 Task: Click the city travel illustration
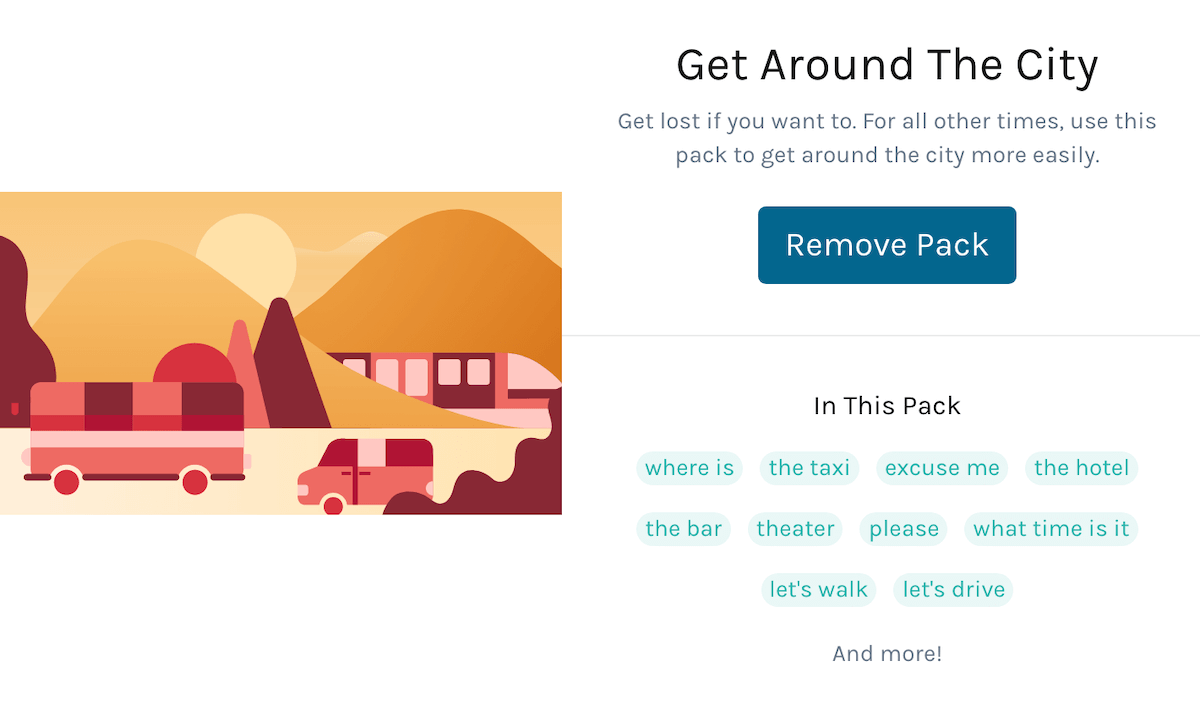coord(281,352)
